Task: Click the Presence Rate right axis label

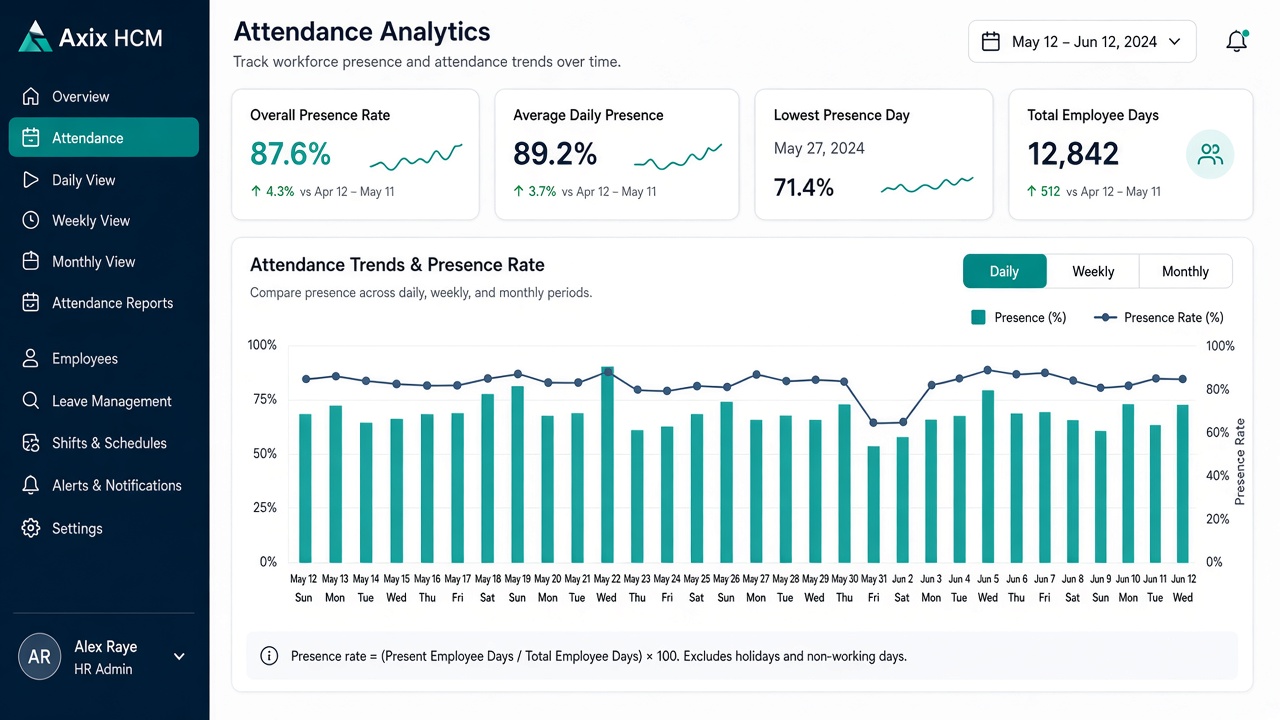Action: (x=1240, y=461)
